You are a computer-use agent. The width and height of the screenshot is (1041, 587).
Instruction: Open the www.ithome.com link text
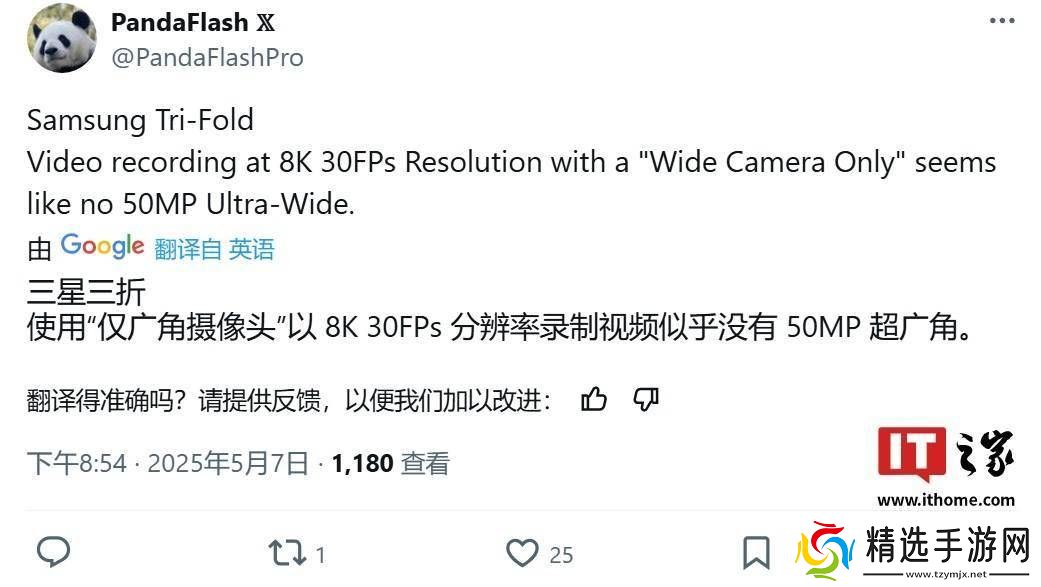click(945, 500)
